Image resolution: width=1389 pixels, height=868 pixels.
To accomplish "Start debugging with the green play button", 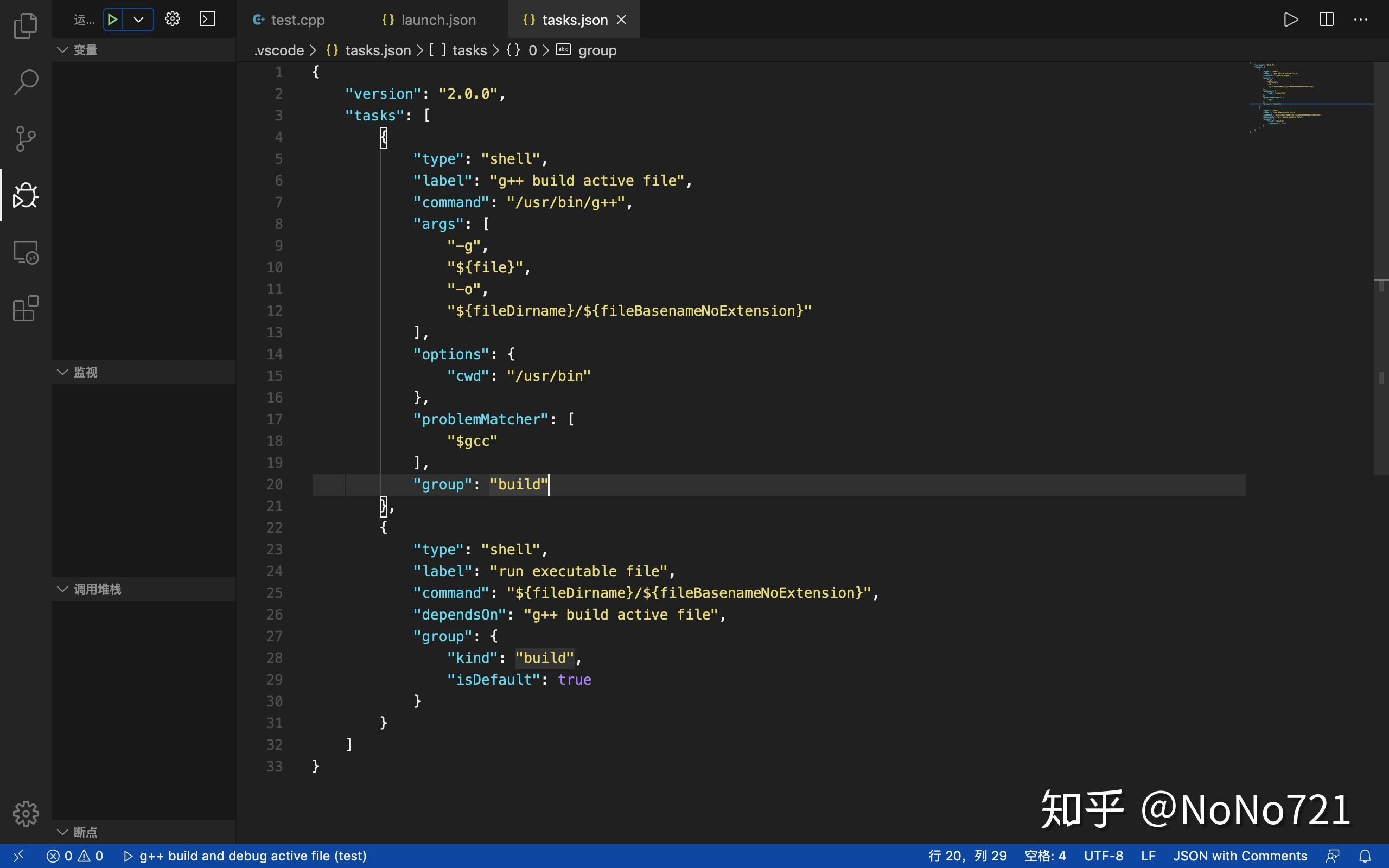I will pyautogui.click(x=112, y=19).
